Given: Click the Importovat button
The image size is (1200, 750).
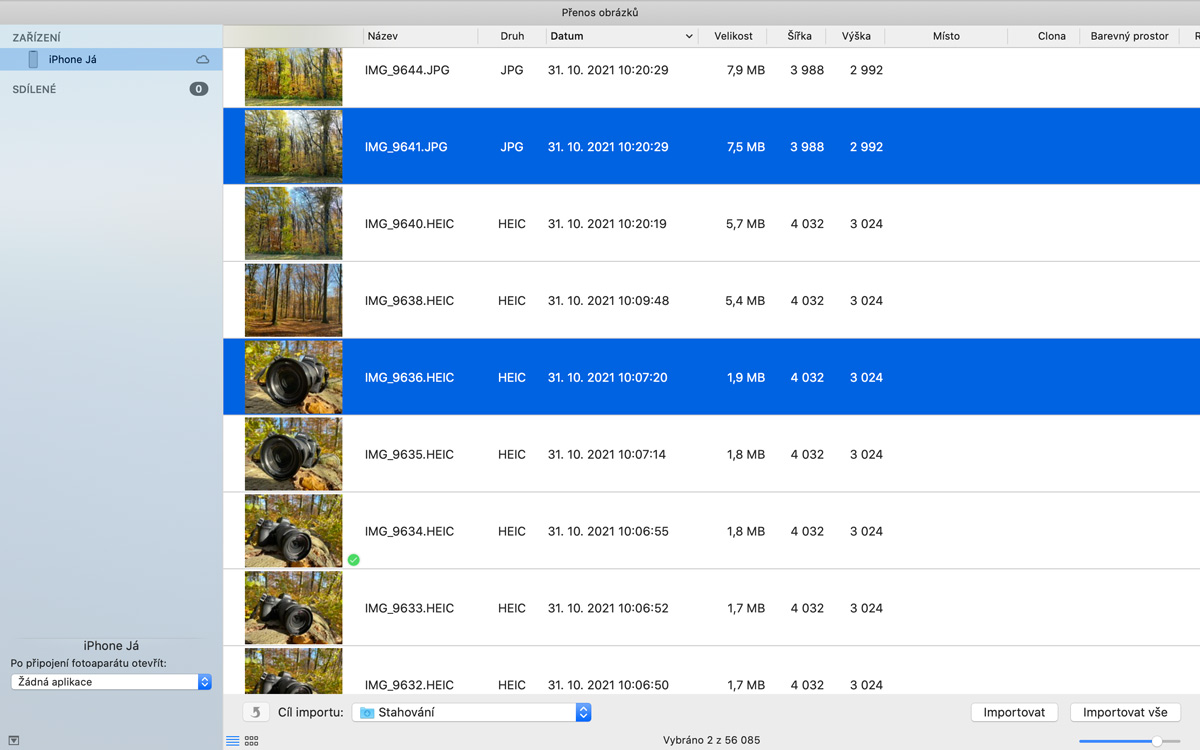Looking at the screenshot, I should (1014, 712).
